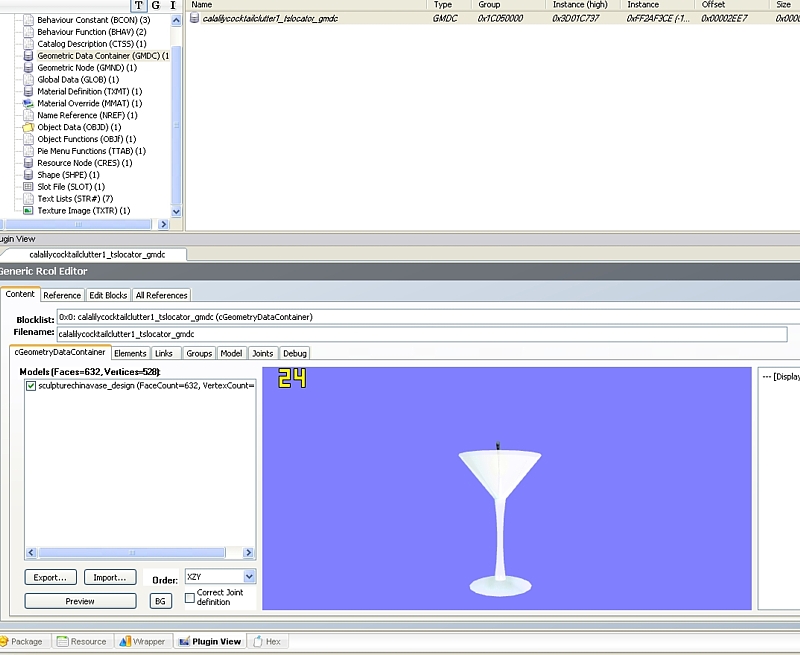Screen dimensions: 800x655
Task: Click the Export... button
Action: (50, 577)
